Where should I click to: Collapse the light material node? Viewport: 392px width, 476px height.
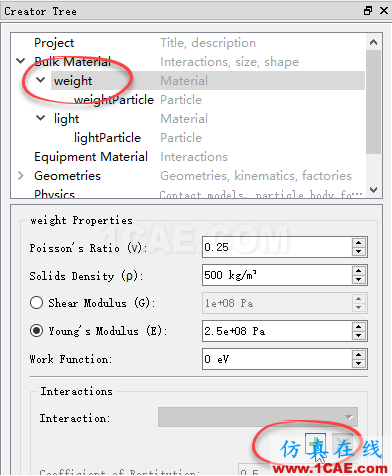(x=41, y=118)
